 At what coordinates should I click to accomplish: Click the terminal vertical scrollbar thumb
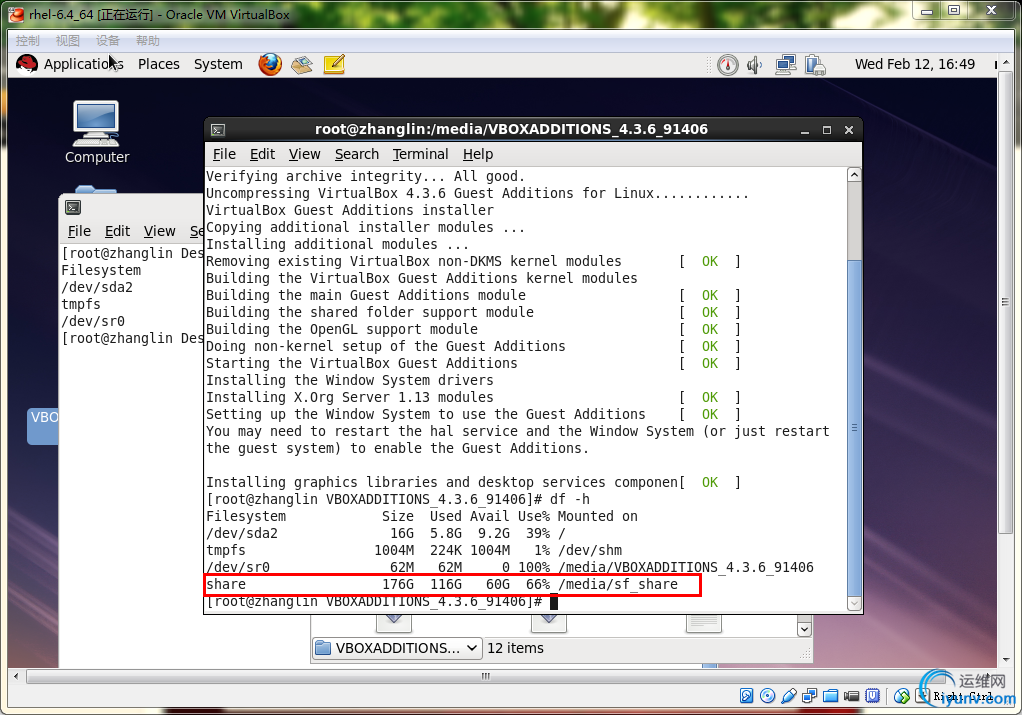click(854, 428)
